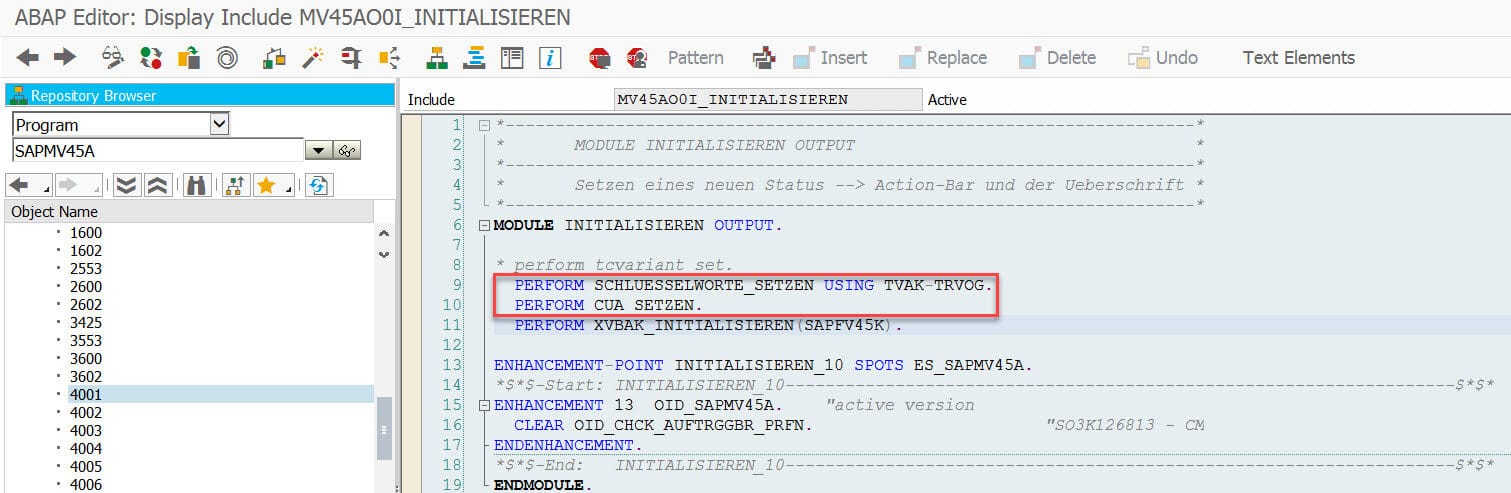Select screen 4001 in object list
Screen dimensions: 1511x493
(86, 395)
